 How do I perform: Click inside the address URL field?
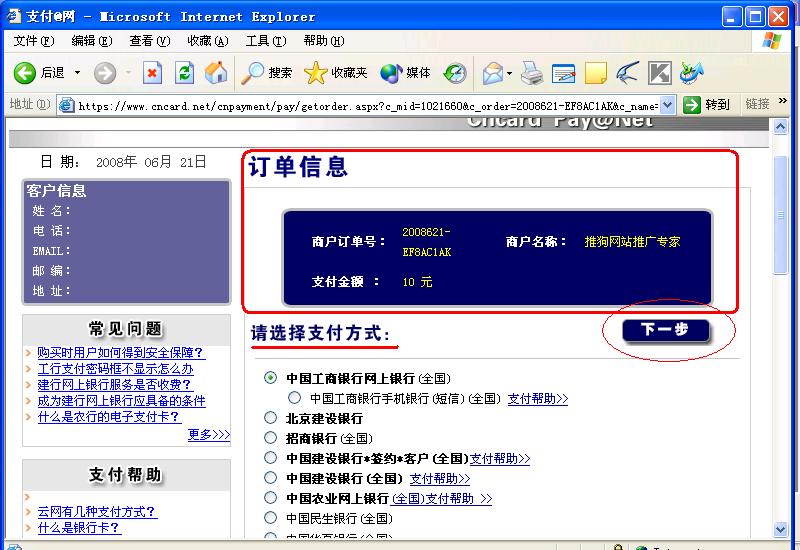coord(367,106)
